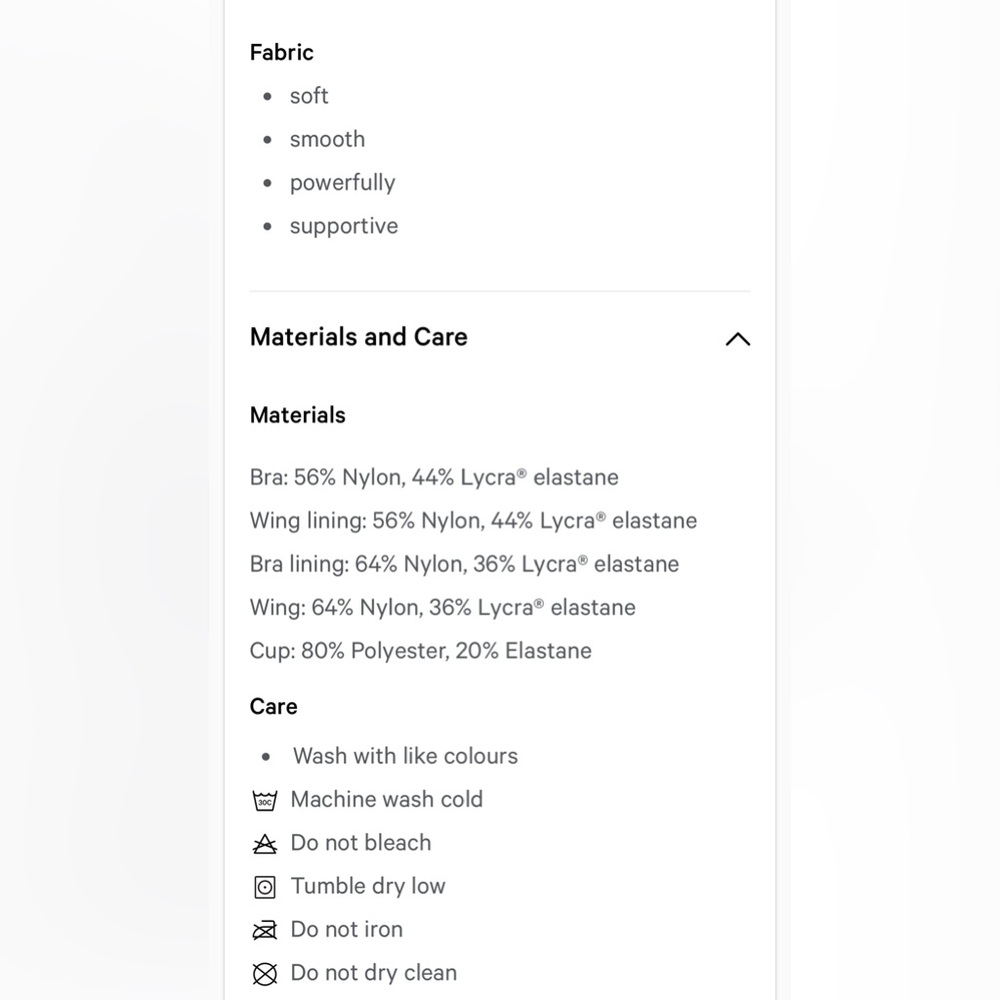The height and width of the screenshot is (1000, 1000).
Task: Click the do not iron icon
Action: pyautogui.click(x=265, y=930)
